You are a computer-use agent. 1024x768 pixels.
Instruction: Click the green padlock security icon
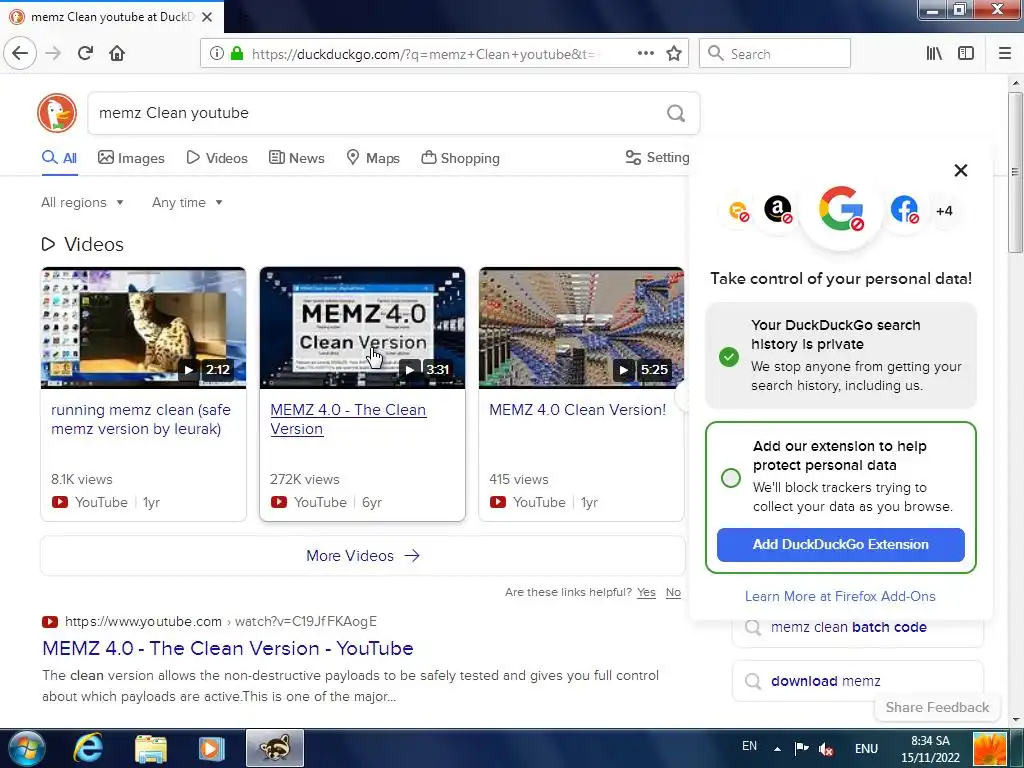[x=236, y=54]
